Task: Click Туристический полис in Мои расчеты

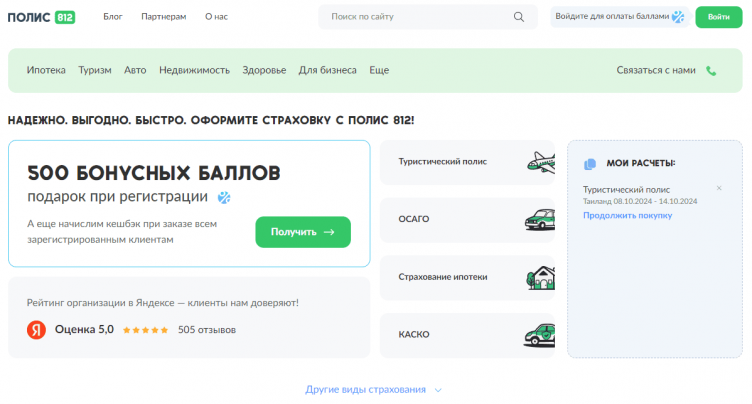Action: [x=626, y=190]
